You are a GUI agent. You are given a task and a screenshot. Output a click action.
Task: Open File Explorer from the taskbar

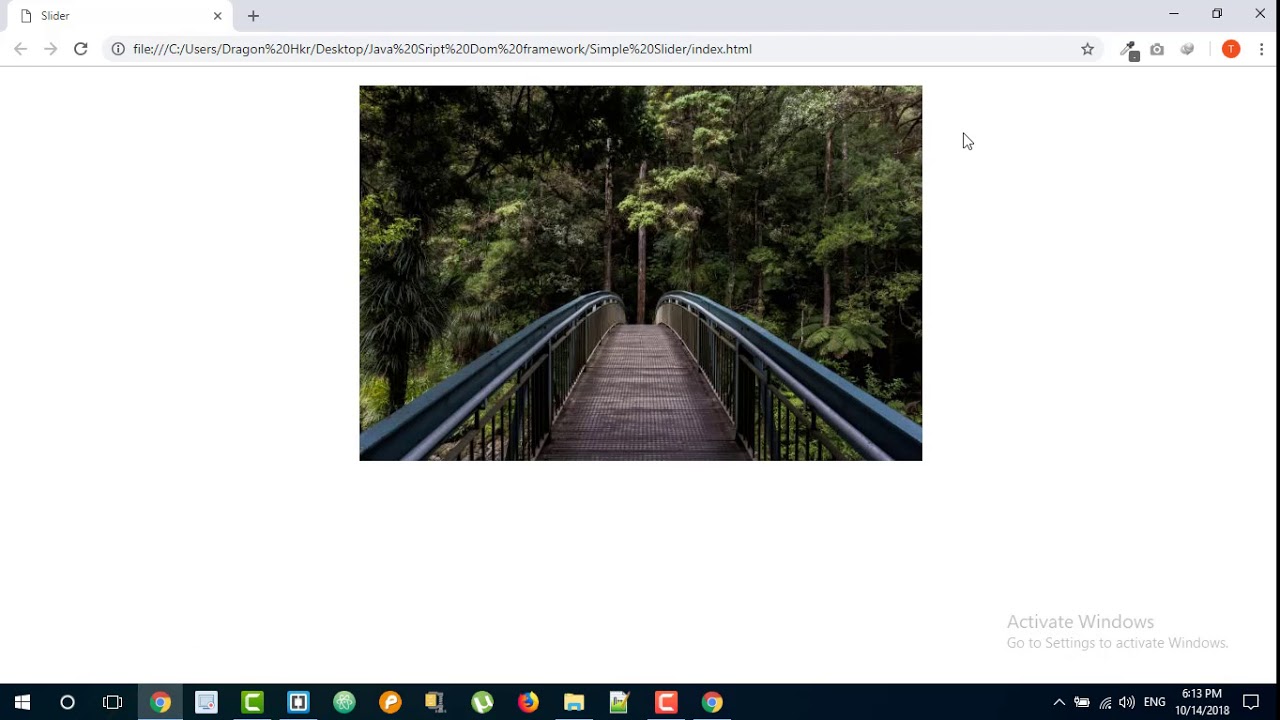point(574,702)
